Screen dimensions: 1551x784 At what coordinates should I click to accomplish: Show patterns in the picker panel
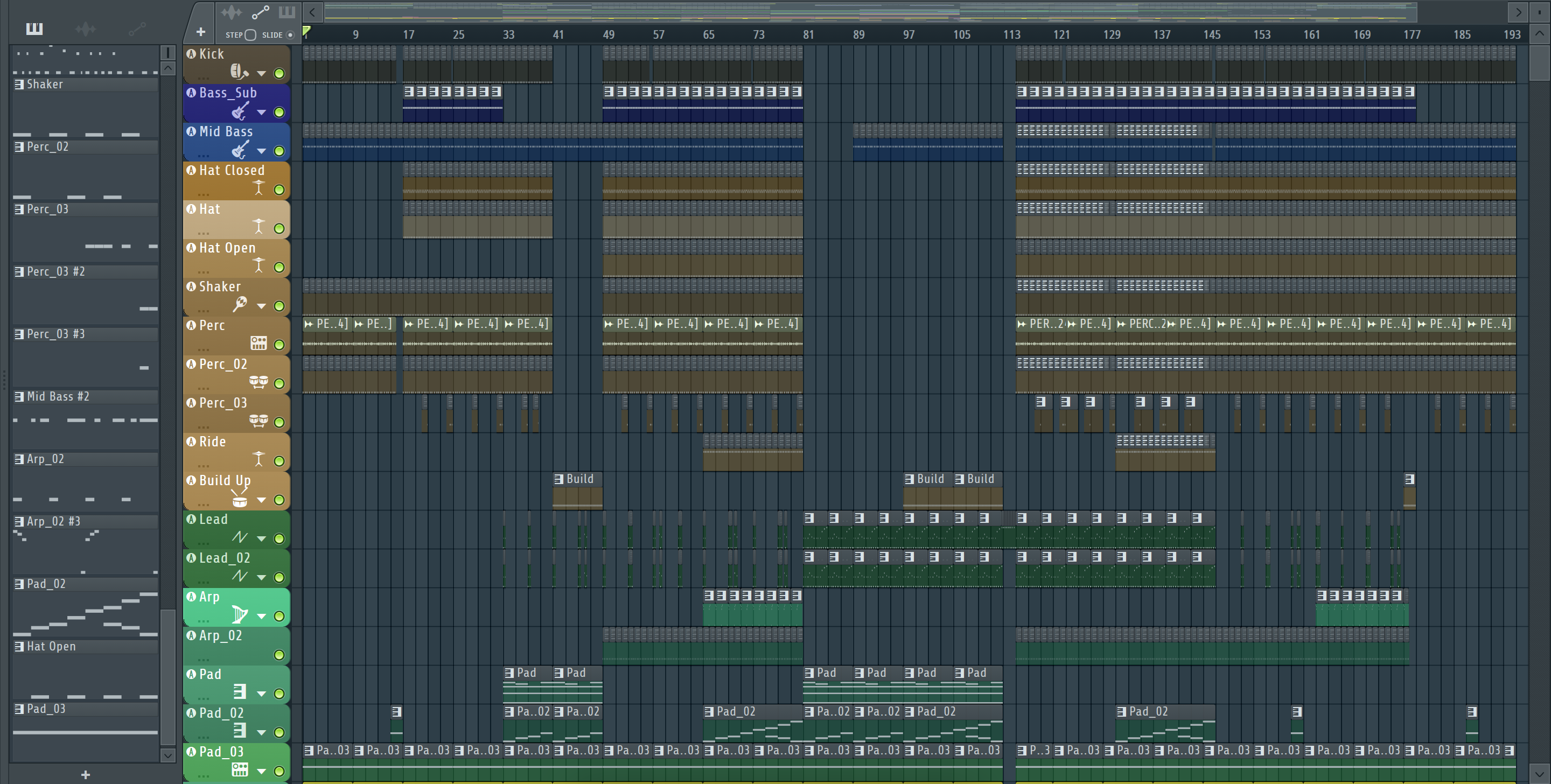click(34, 29)
